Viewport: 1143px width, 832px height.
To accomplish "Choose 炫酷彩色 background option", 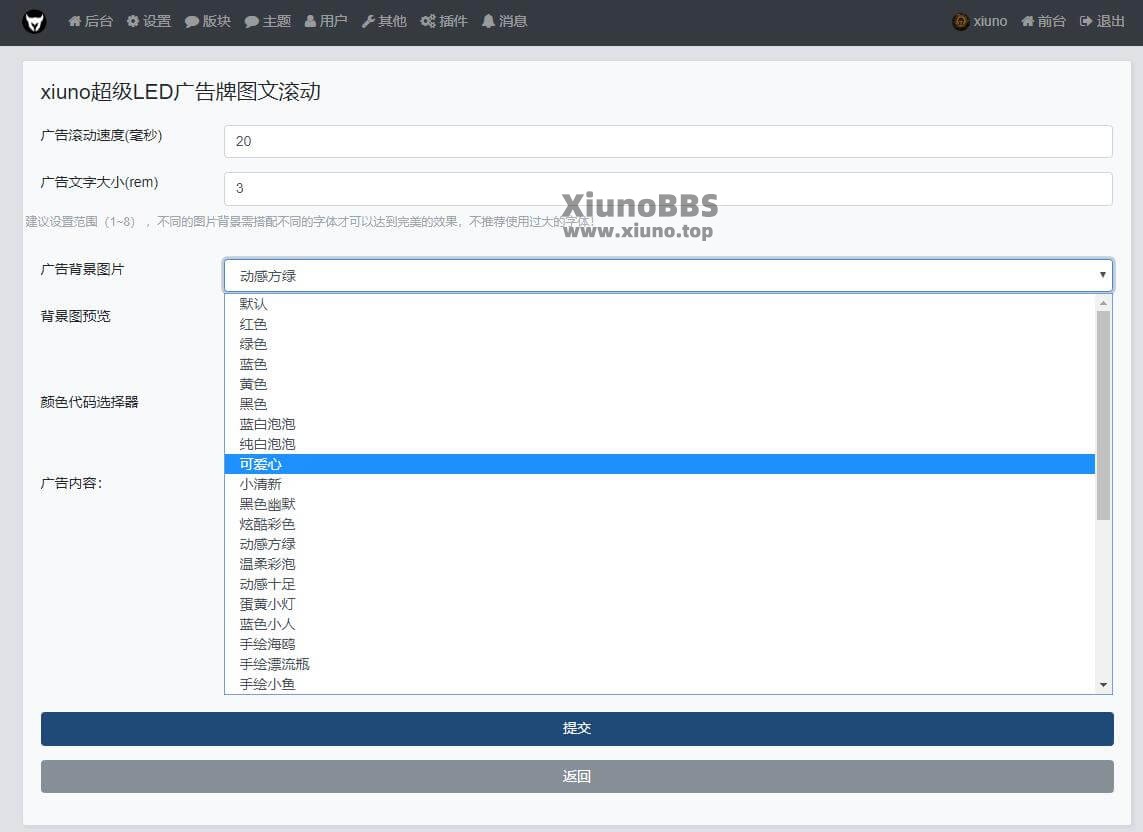I will (660, 524).
